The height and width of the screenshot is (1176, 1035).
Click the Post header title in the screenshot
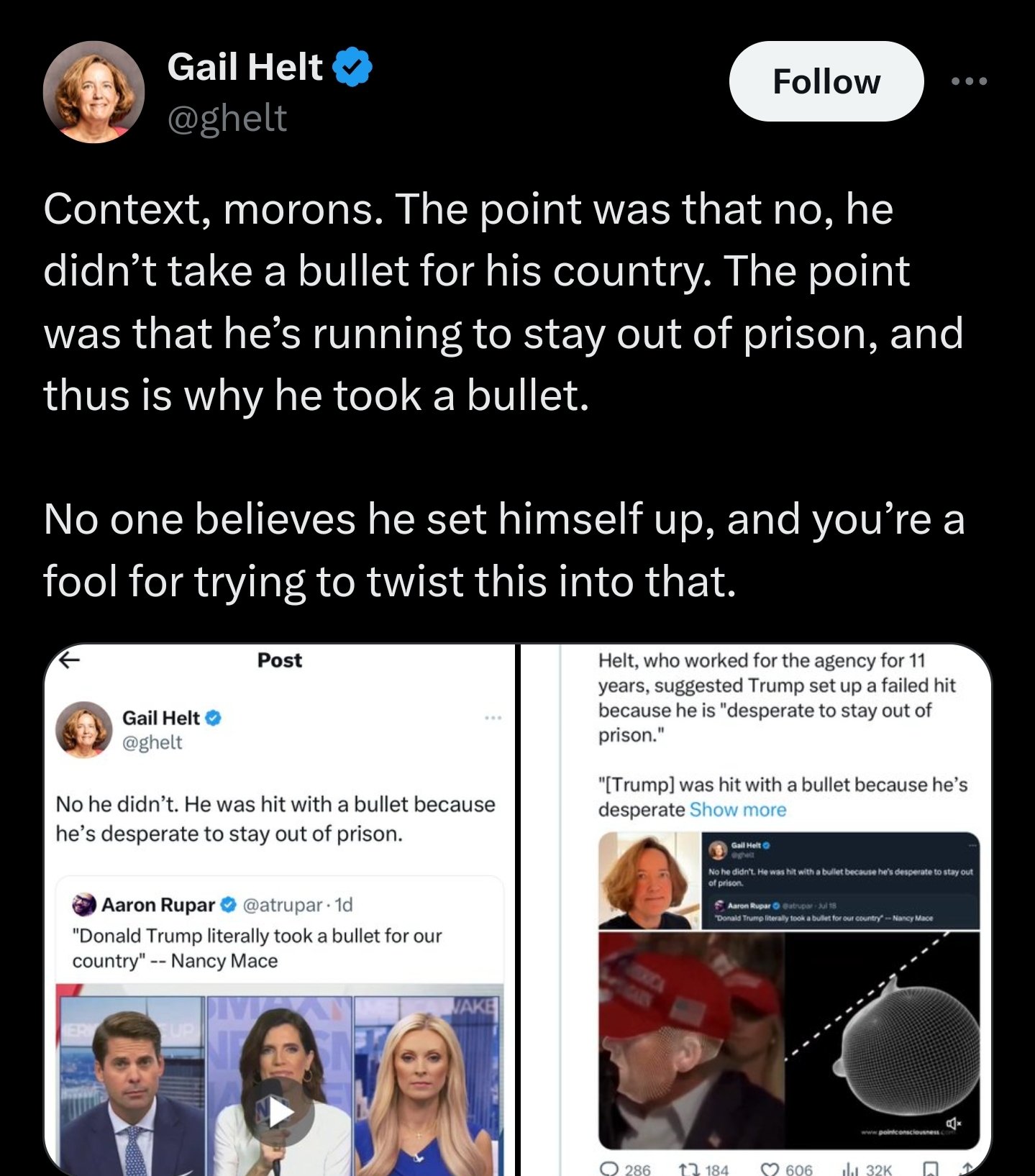[x=280, y=660]
